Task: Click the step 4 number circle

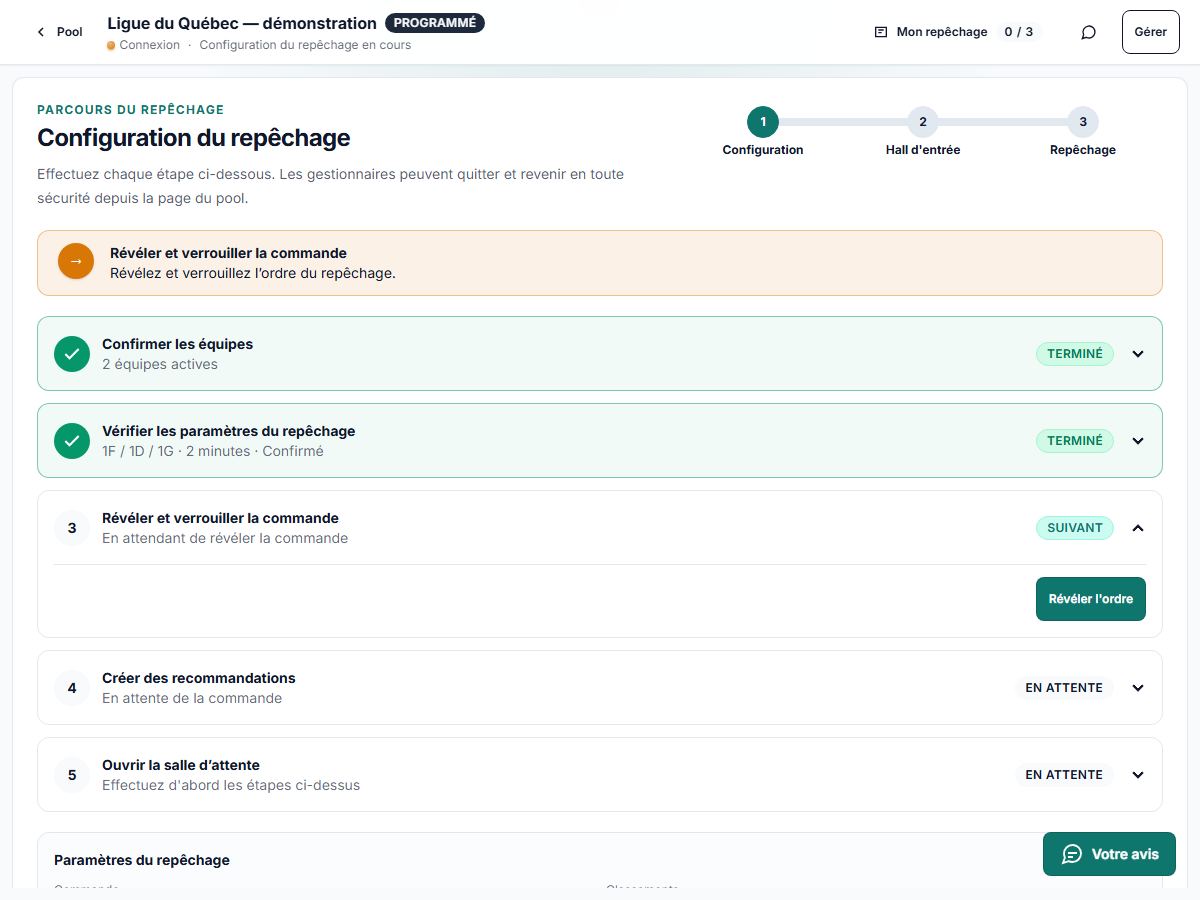Action: [x=72, y=688]
